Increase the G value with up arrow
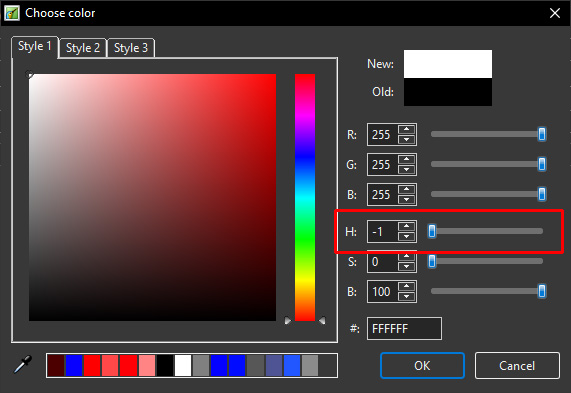 click(x=406, y=159)
